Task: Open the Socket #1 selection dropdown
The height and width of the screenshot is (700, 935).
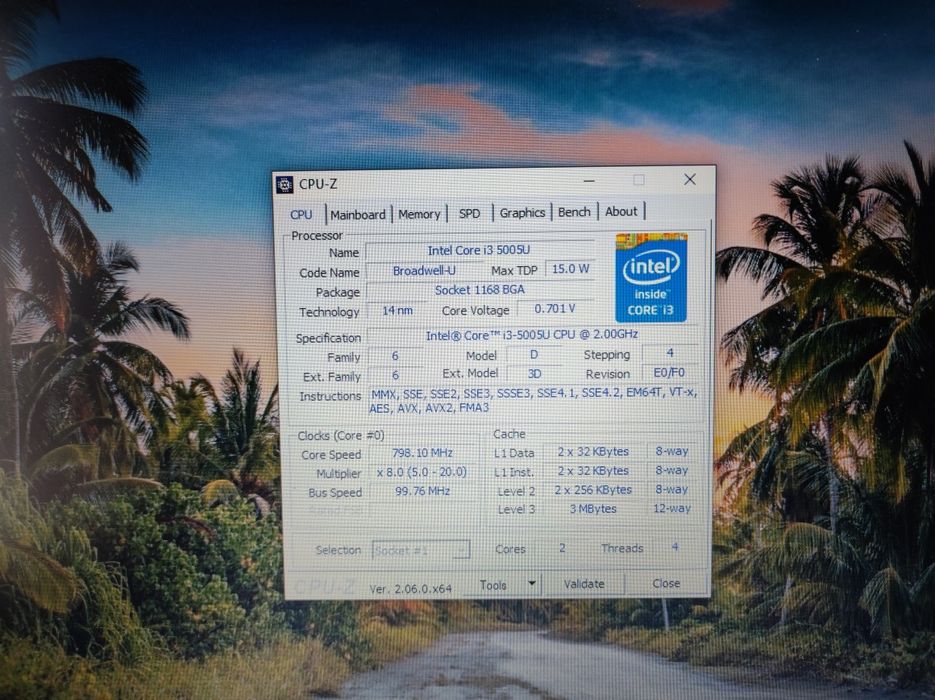Action: 421,550
